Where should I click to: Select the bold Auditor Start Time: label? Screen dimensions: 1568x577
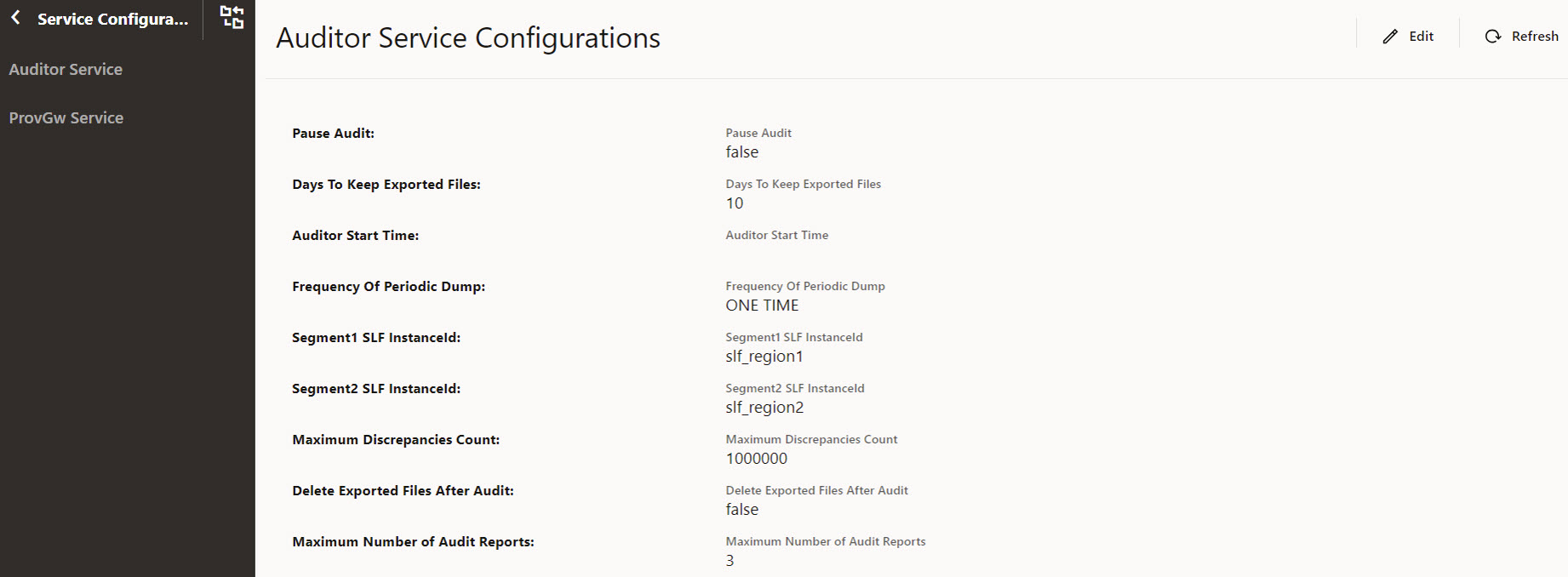pyautogui.click(x=355, y=236)
